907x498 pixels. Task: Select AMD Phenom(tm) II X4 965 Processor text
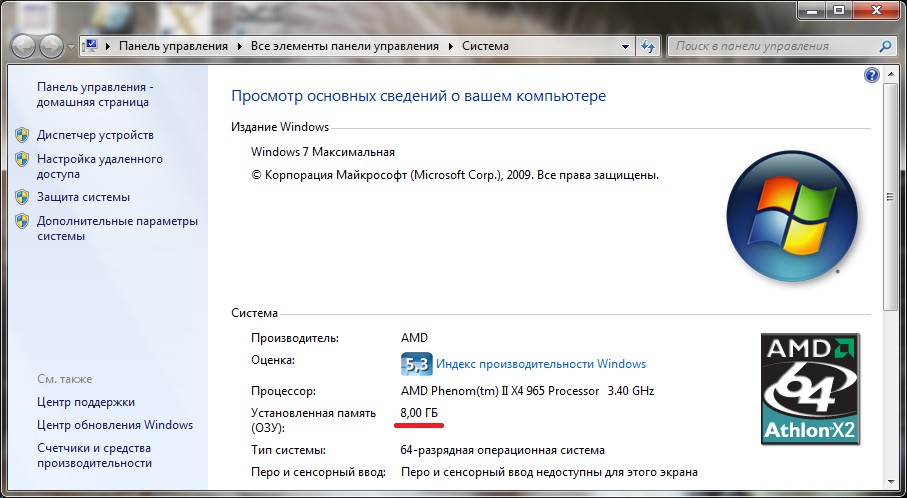pyautogui.click(x=500, y=391)
